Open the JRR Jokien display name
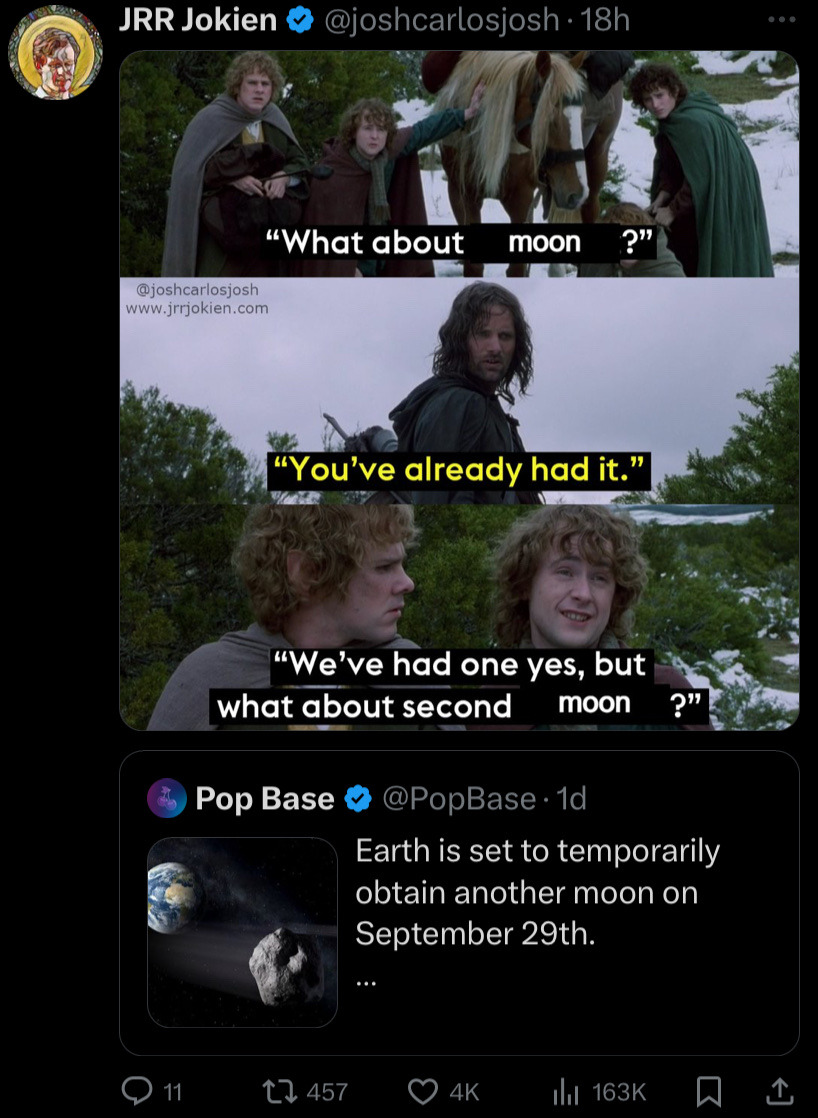Viewport: 818px width, 1118px height. tap(198, 20)
